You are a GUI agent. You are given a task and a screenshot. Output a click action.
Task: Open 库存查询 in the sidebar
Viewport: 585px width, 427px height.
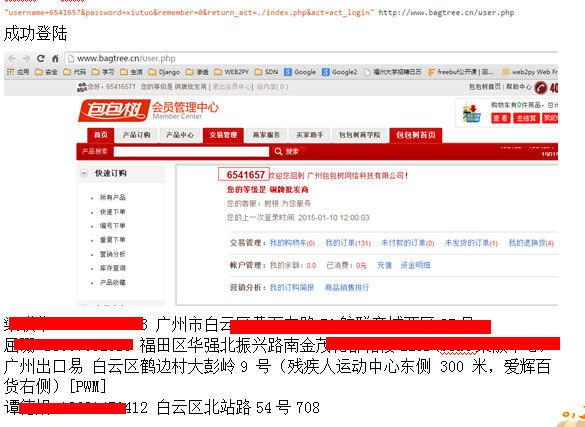point(113,268)
